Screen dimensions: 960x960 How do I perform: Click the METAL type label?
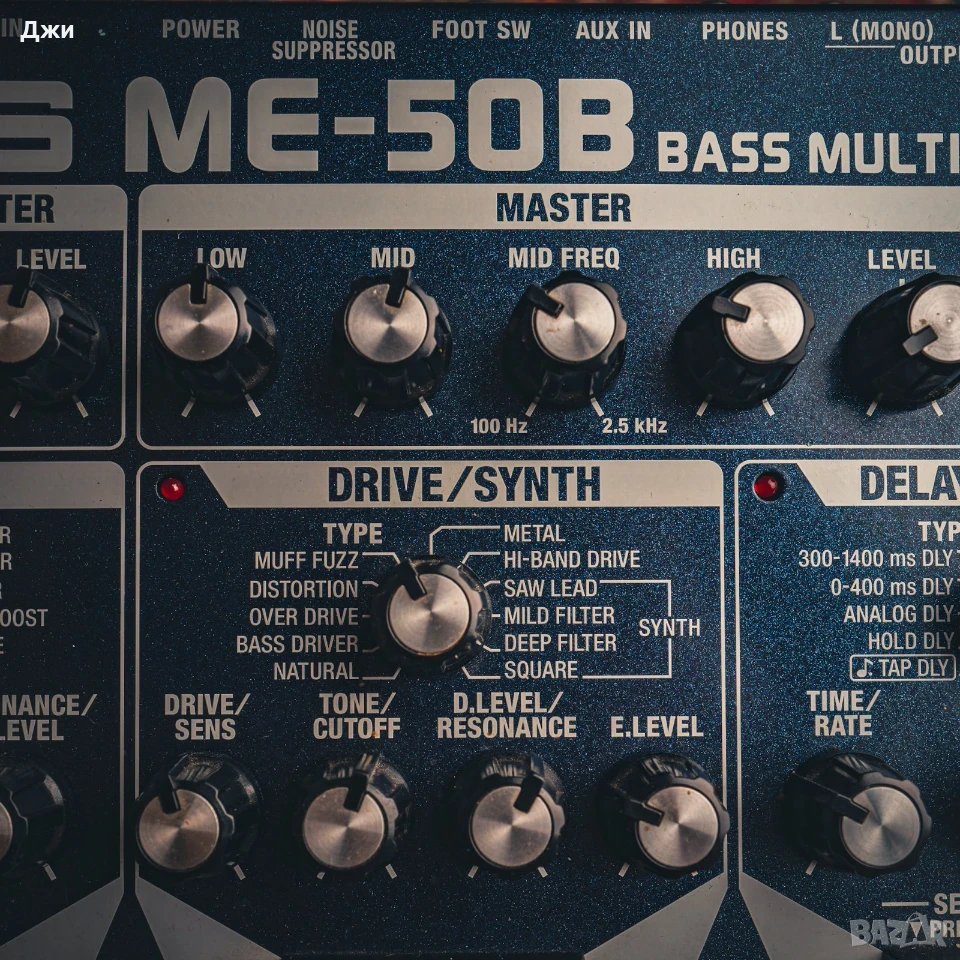(534, 533)
